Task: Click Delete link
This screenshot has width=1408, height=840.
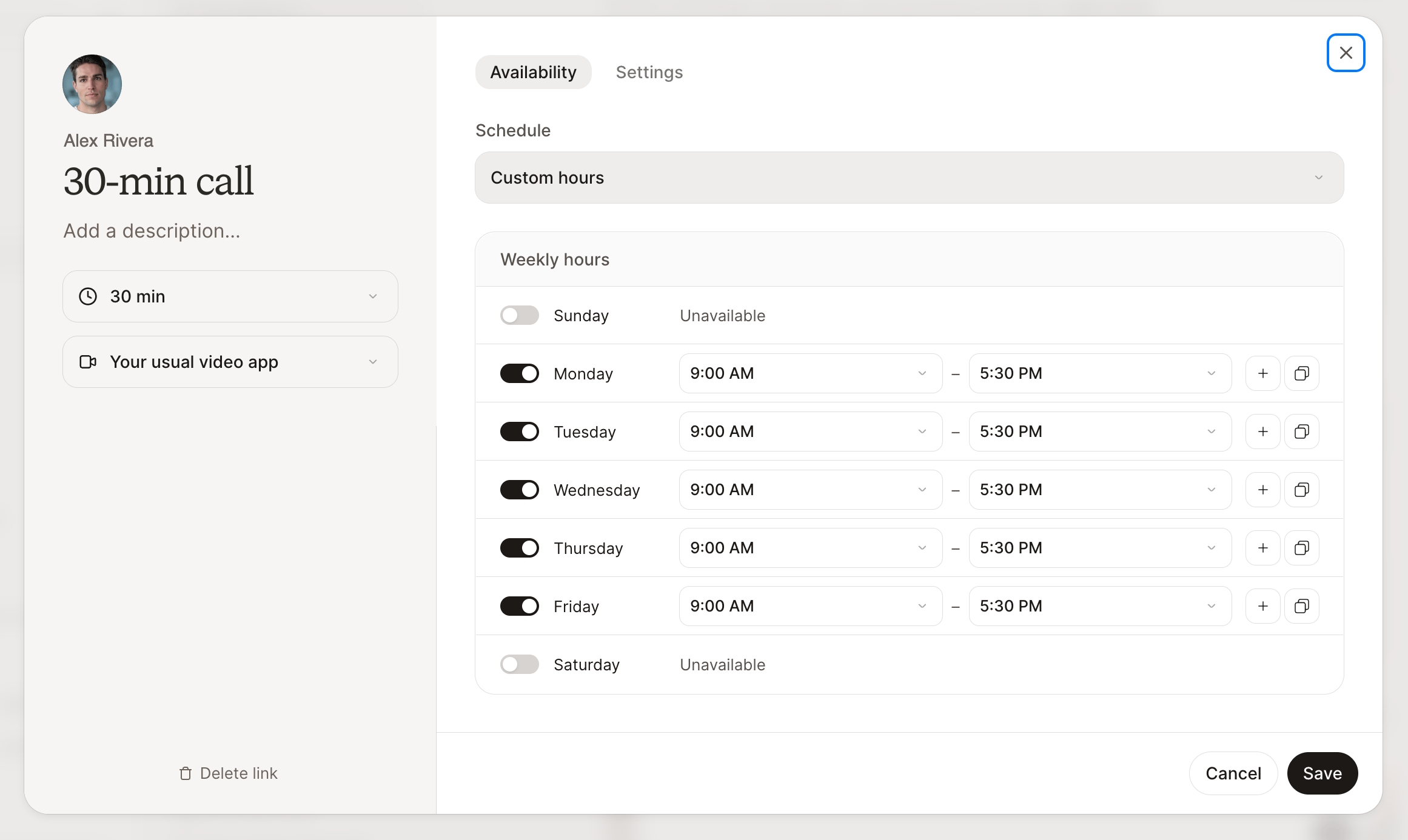Action: (229, 773)
